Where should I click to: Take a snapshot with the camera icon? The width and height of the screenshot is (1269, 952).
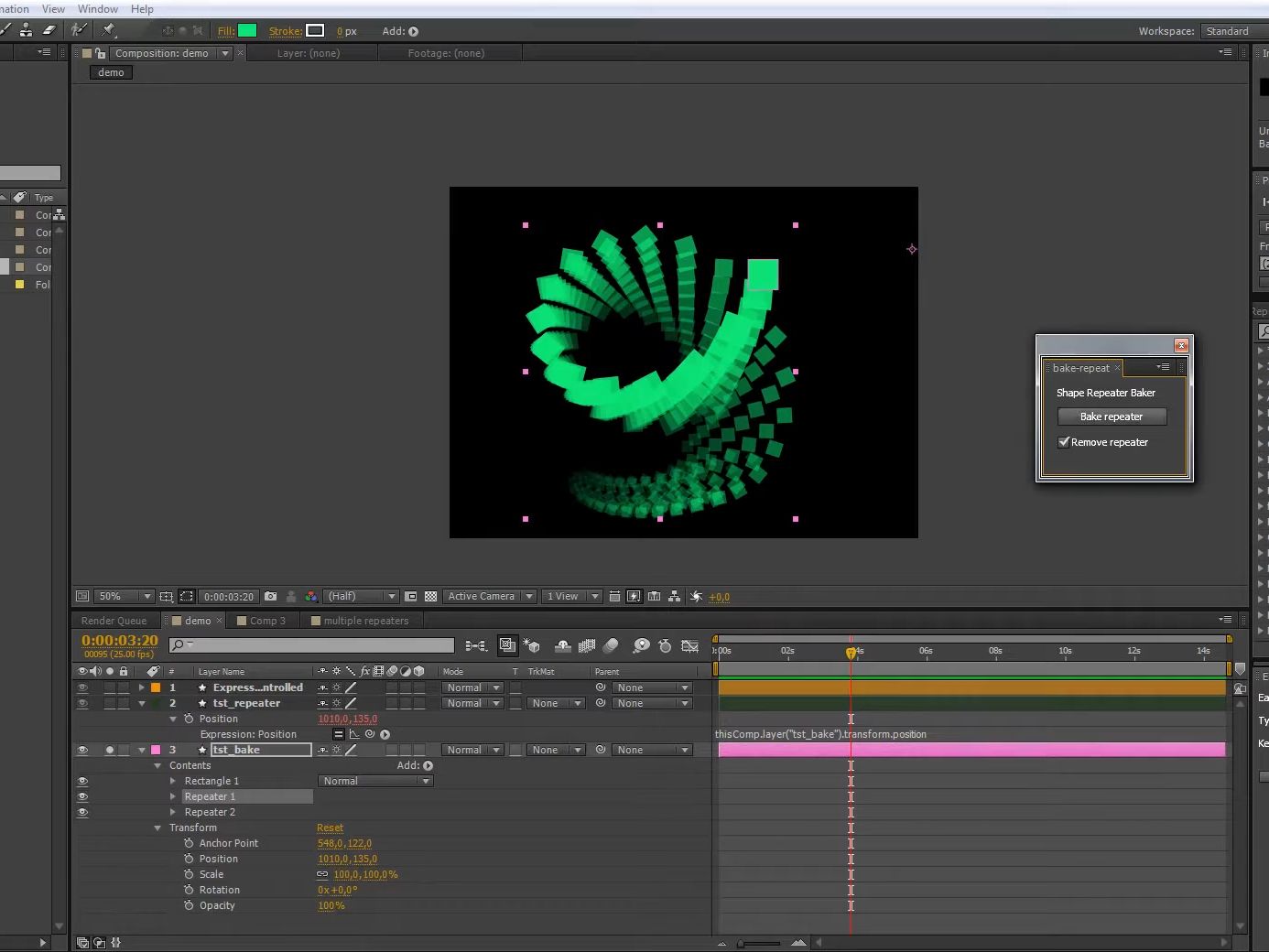pyautogui.click(x=270, y=597)
